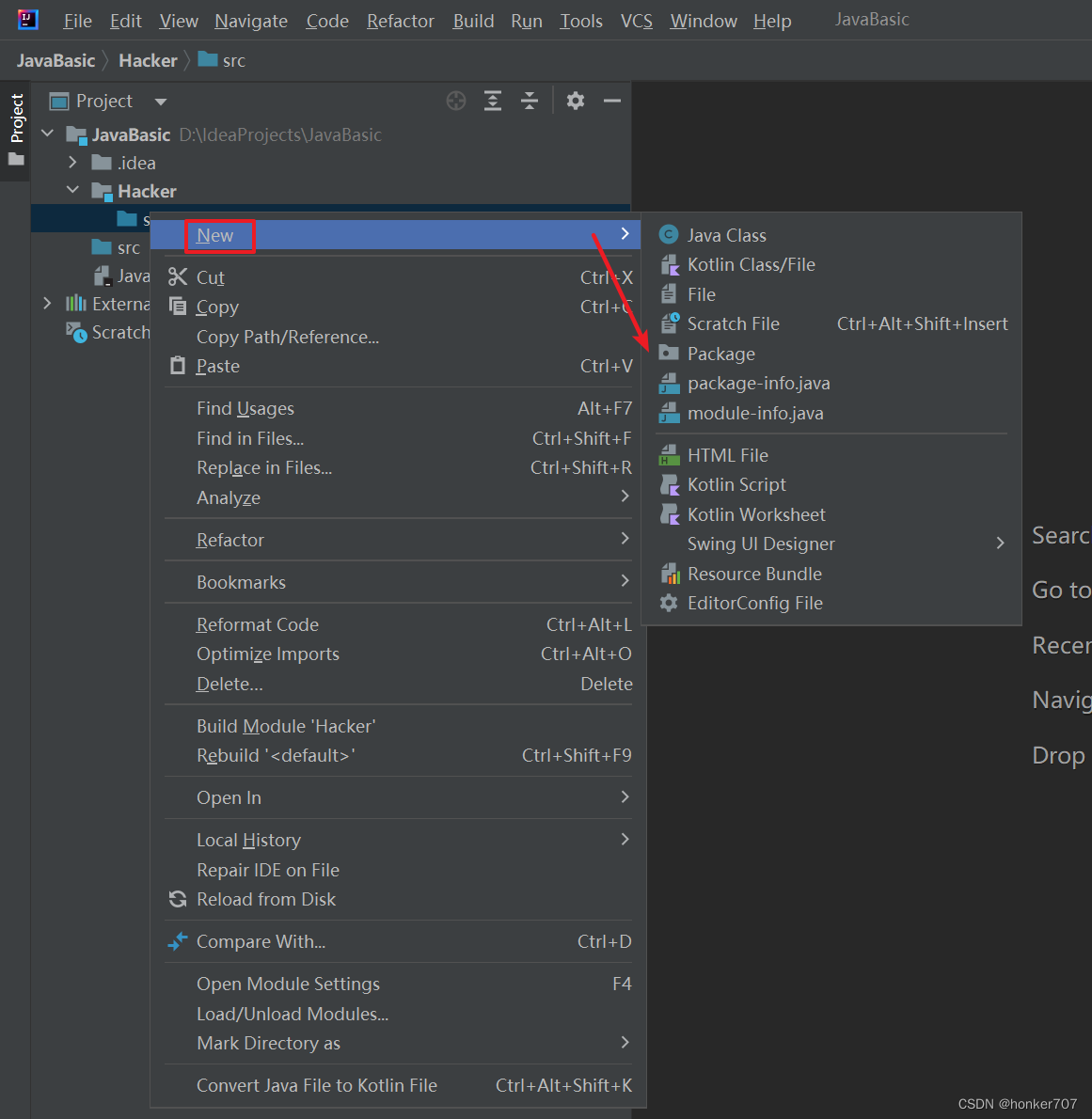
Task: Select Resource Bundle option
Action: (753, 574)
